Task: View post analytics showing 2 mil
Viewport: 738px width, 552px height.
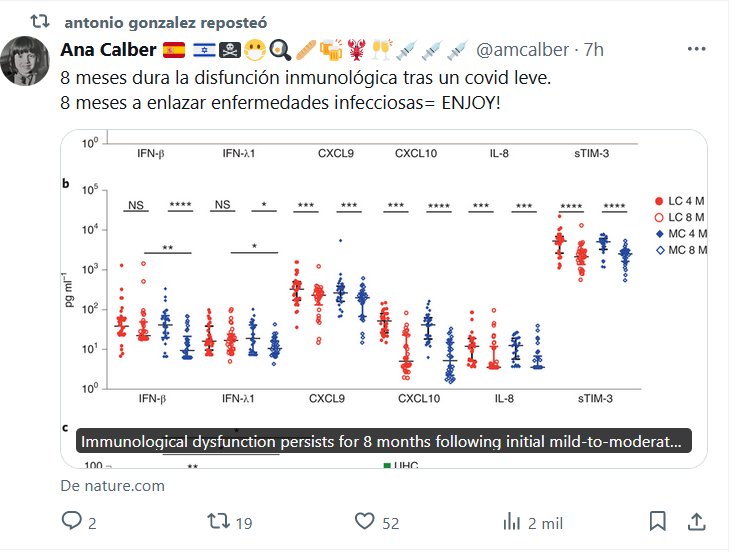Action: [x=512, y=521]
